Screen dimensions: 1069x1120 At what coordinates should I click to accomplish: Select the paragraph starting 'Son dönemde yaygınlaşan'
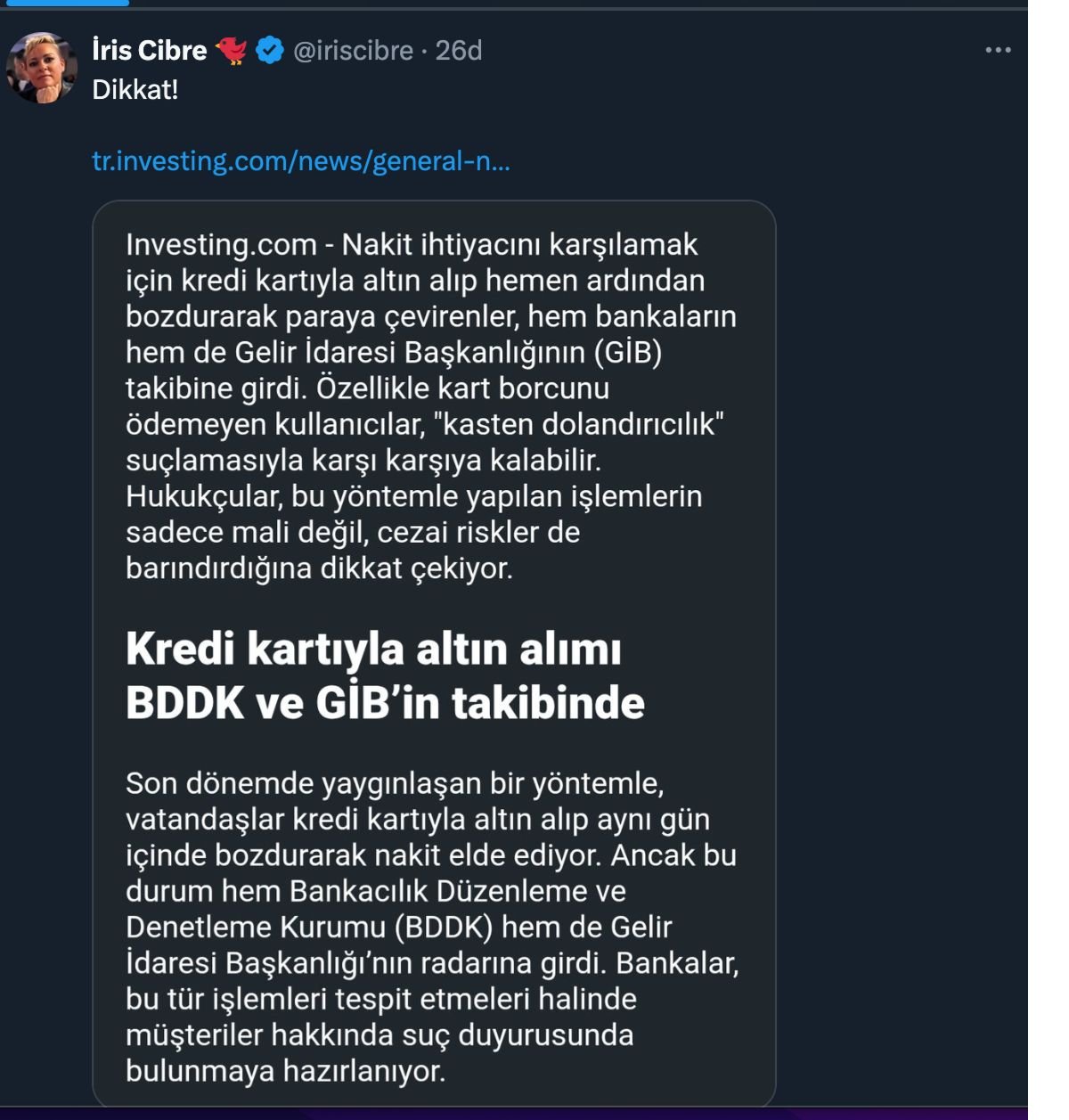(432, 927)
